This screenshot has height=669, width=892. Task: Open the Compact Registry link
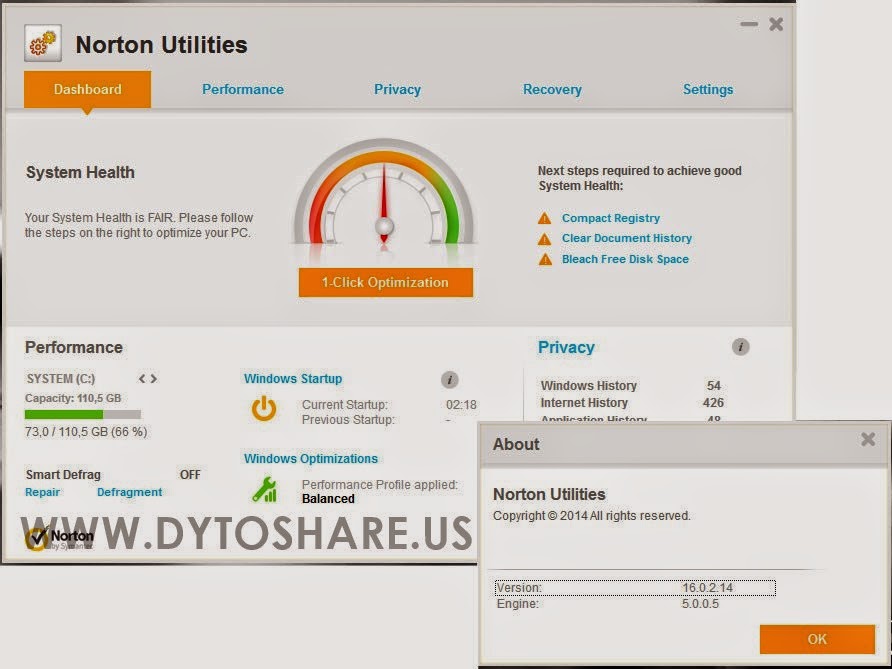[611, 218]
